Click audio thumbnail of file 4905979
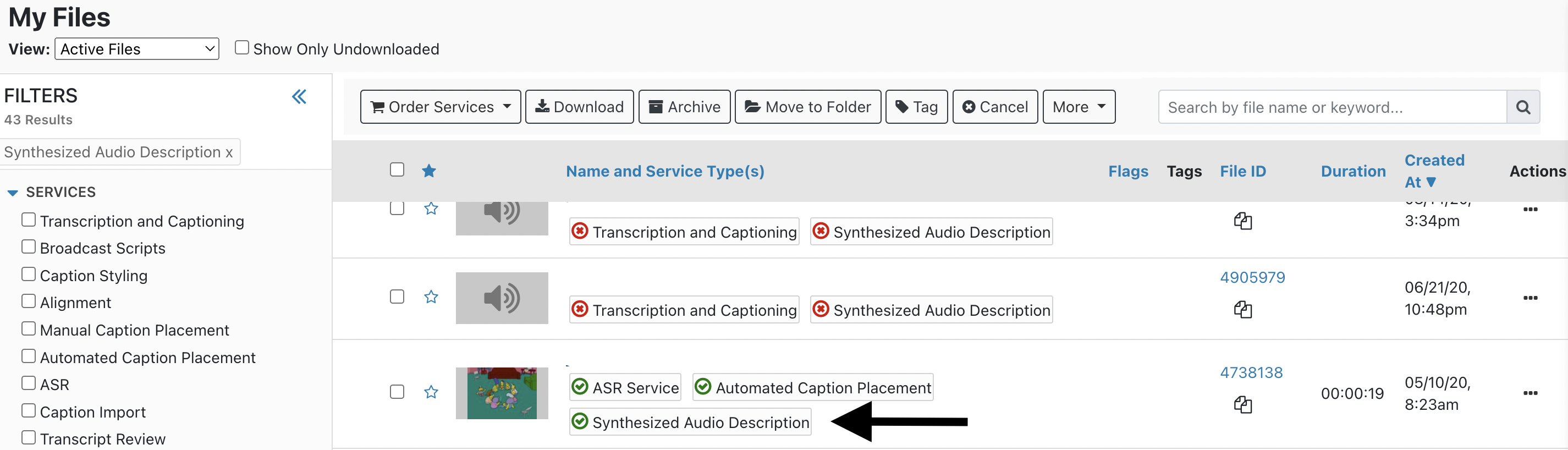This screenshot has height=450, width=1568. [502, 298]
